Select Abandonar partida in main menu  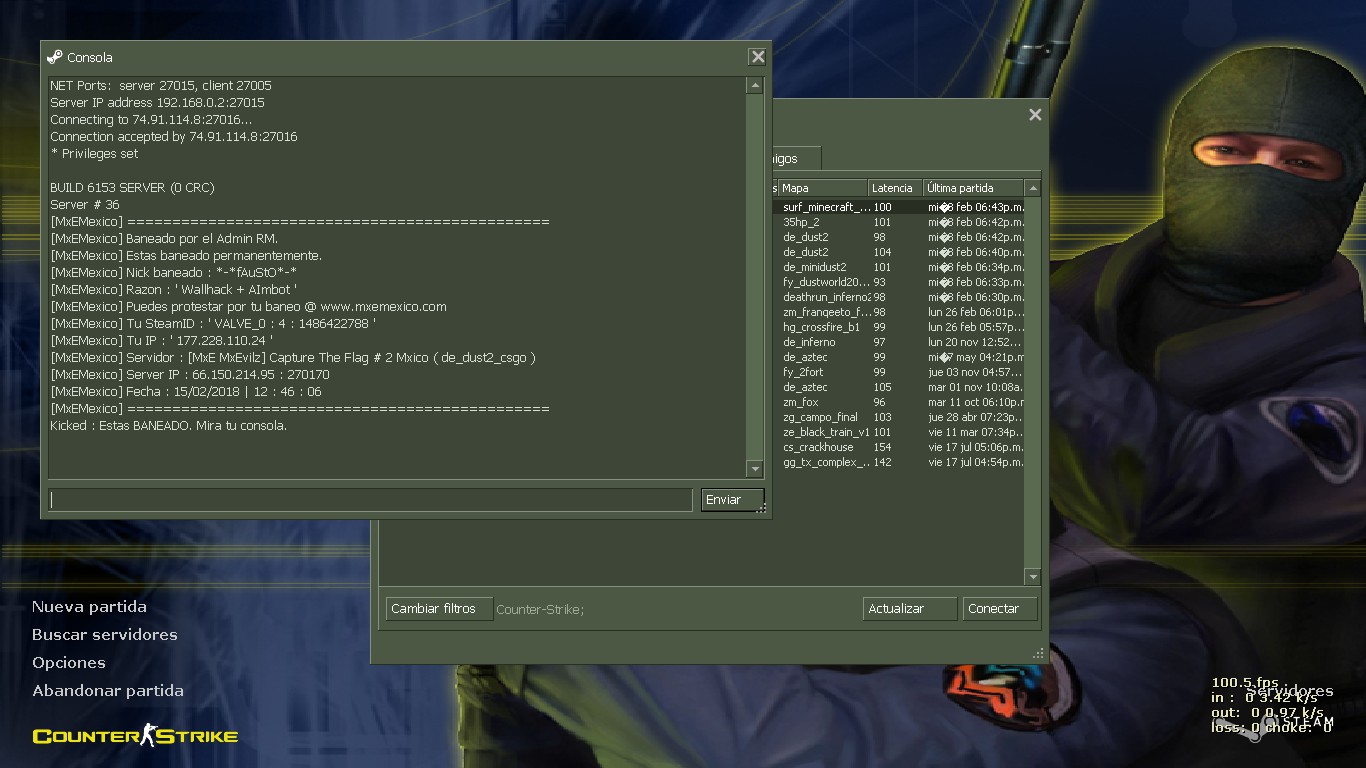[x=108, y=691]
